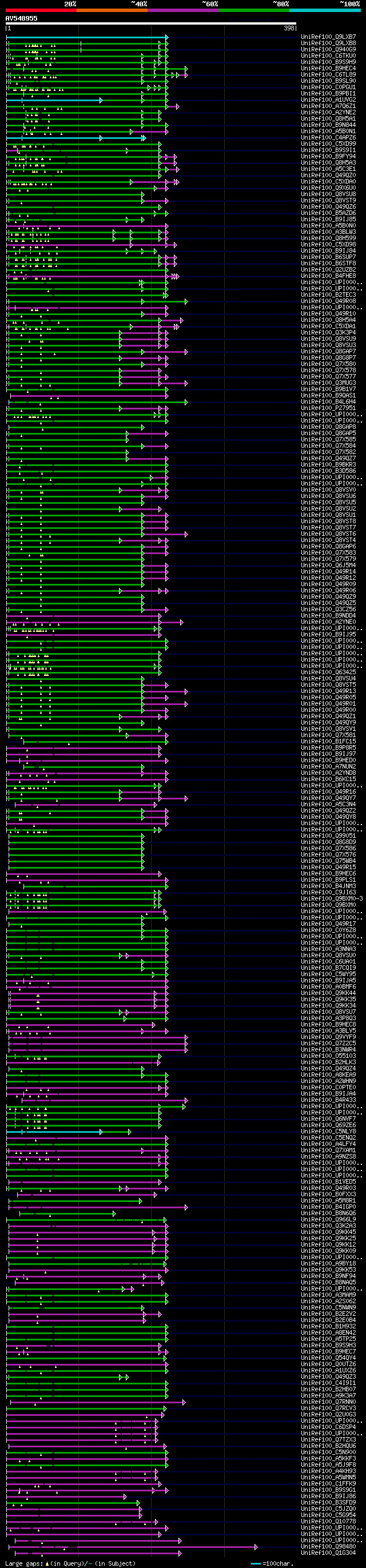Open hit UniRef100_Q9LXB7
The image size is (366, 1568).
point(328,37)
